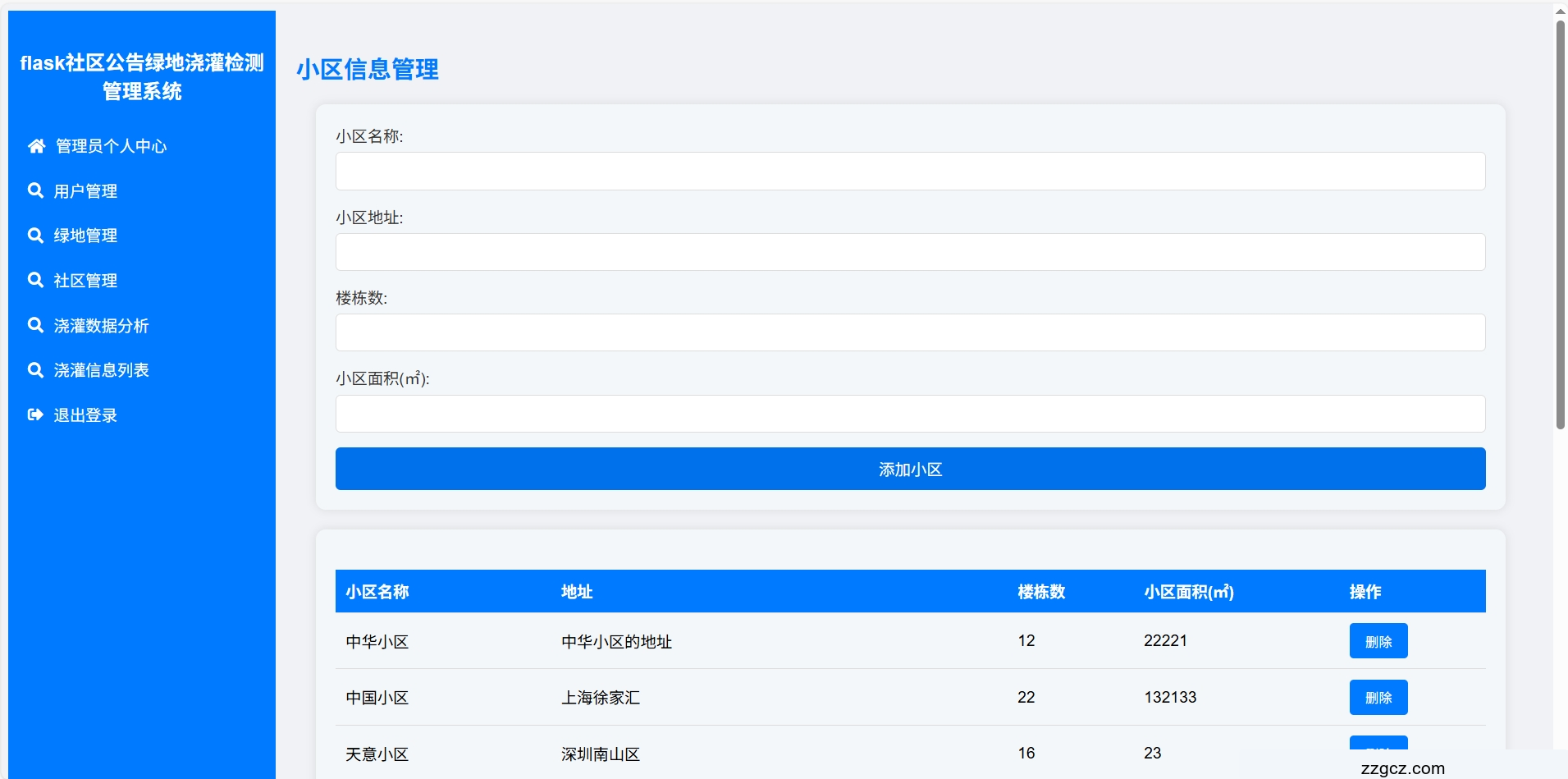Open the 管理员个人中心 menu item
Image resolution: width=1568 pixels, height=779 pixels.
point(111,146)
